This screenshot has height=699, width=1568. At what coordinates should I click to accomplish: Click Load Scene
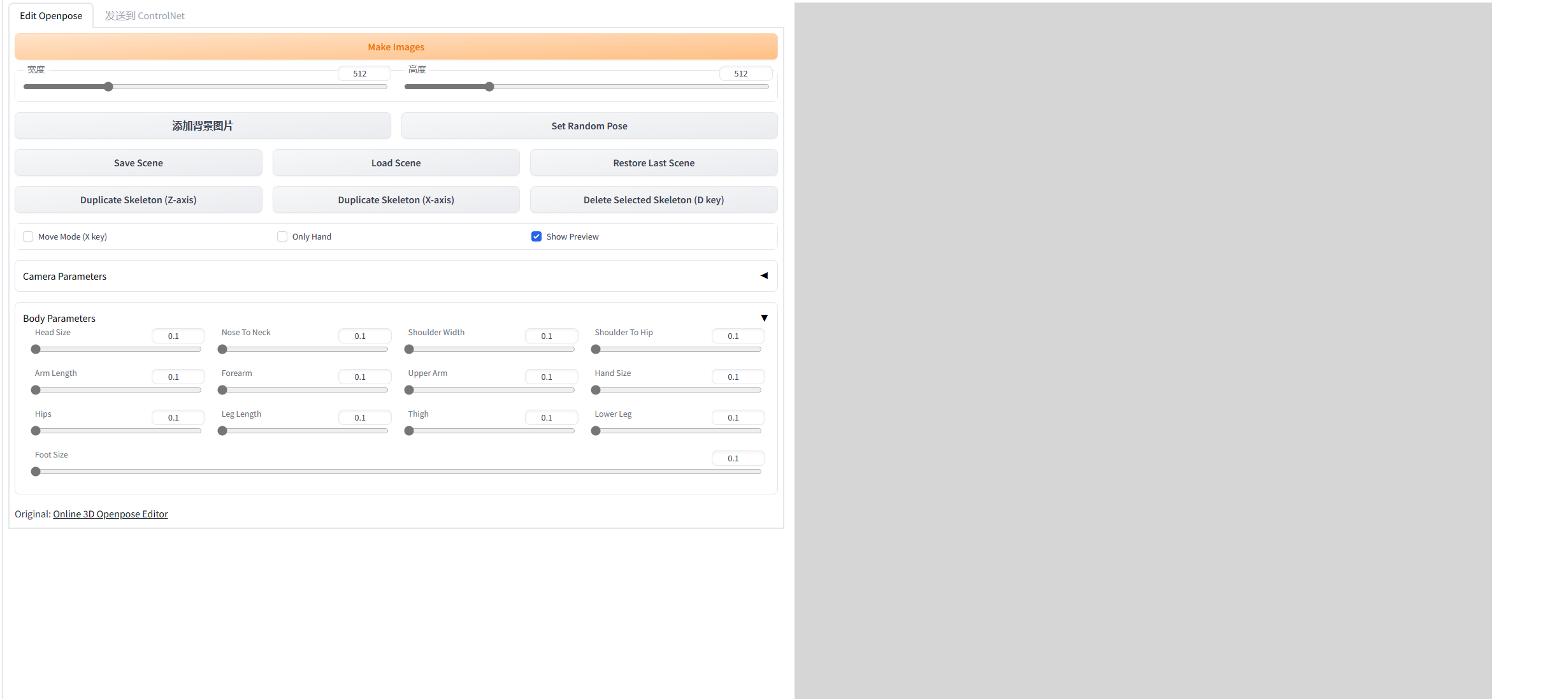pyautogui.click(x=395, y=162)
